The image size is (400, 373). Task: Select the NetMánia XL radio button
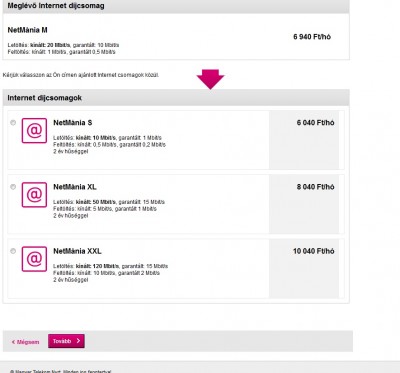click(x=13, y=187)
